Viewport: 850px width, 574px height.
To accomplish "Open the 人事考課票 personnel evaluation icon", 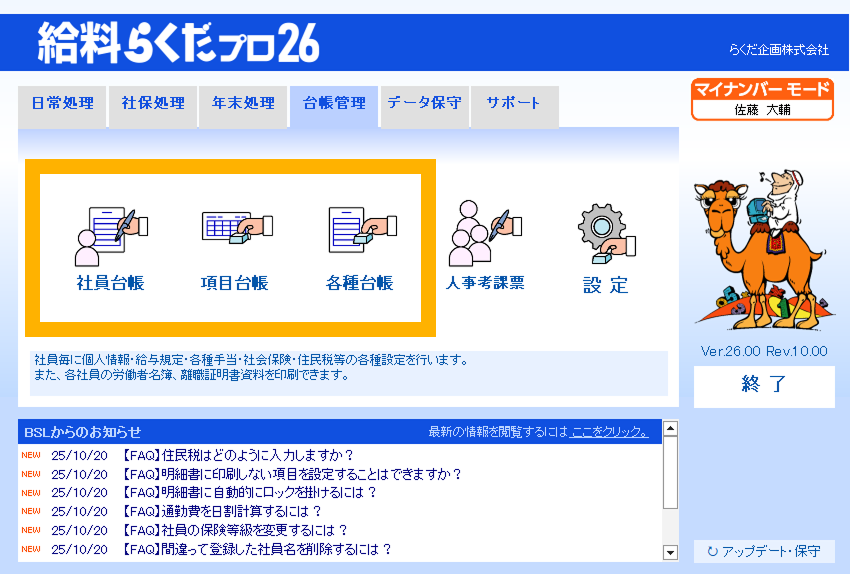I will coord(485,246).
